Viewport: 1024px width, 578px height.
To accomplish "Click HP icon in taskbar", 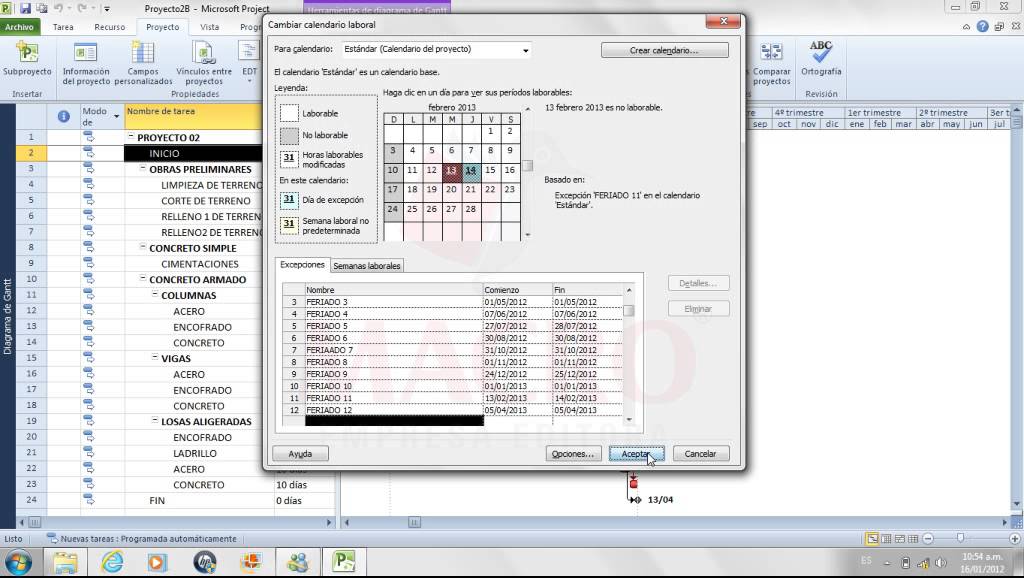I will (205, 562).
